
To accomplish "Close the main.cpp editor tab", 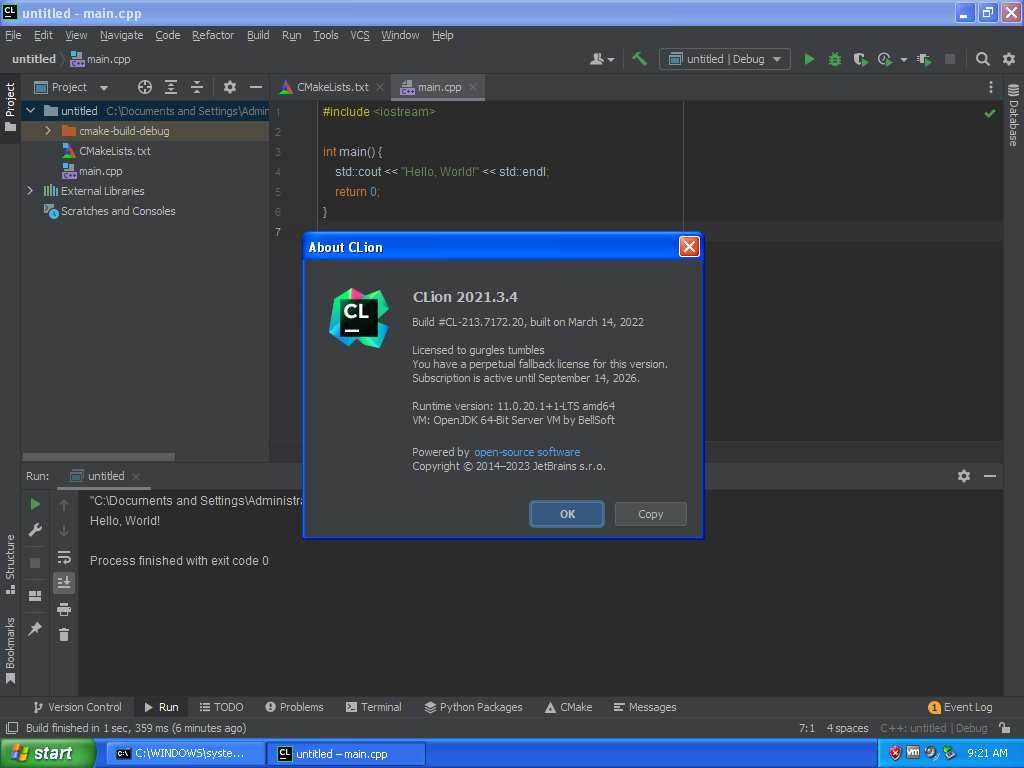I will (473, 87).
